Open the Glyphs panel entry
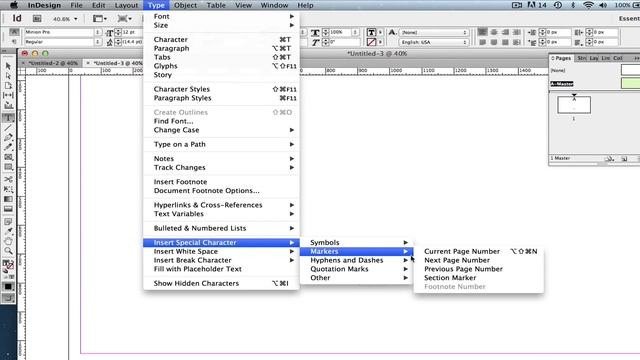The image size is (640, 360). (x=221, y=66)
